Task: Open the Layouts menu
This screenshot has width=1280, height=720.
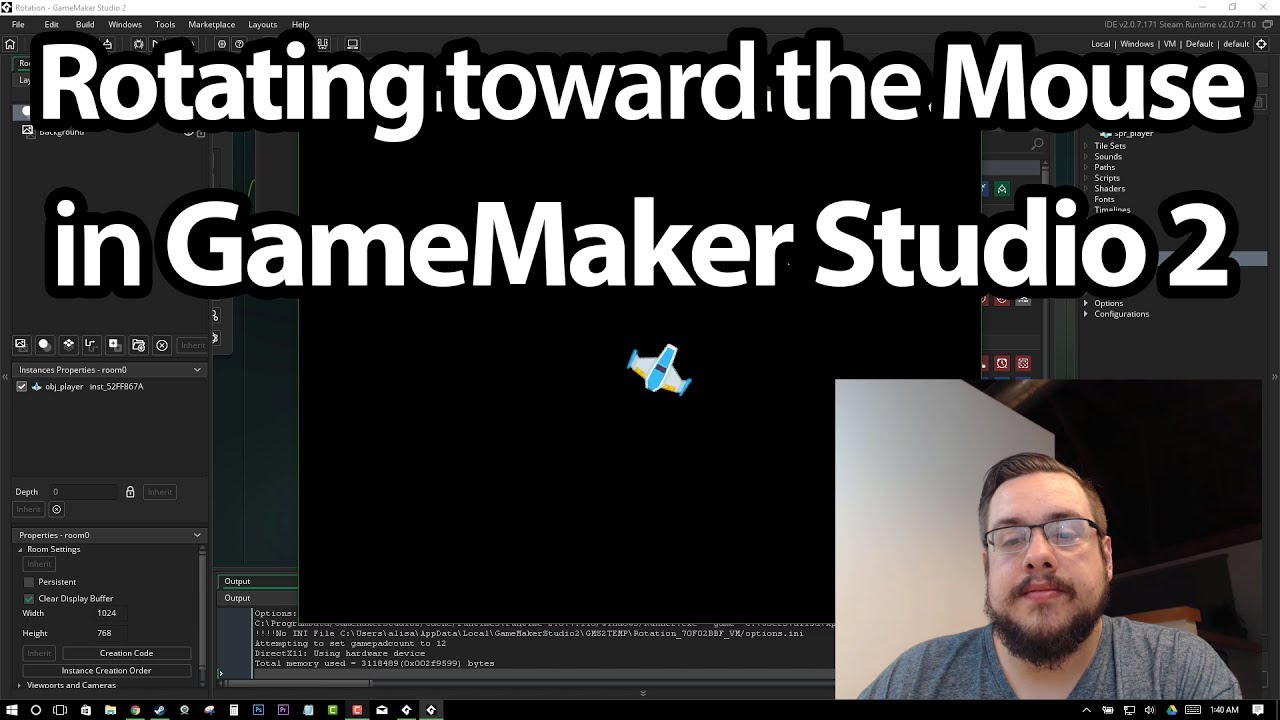Action: 263,24
